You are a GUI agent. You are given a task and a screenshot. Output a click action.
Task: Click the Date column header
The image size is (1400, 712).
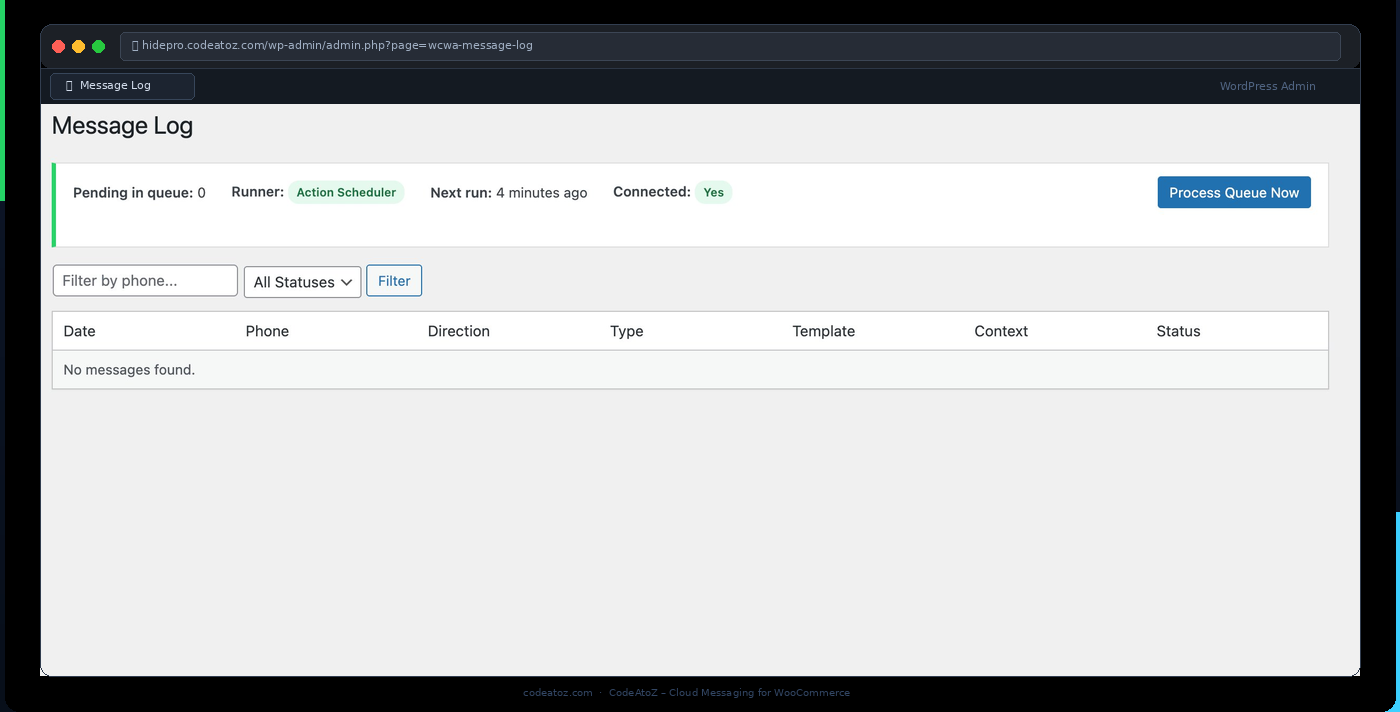(x=80, y=331)
